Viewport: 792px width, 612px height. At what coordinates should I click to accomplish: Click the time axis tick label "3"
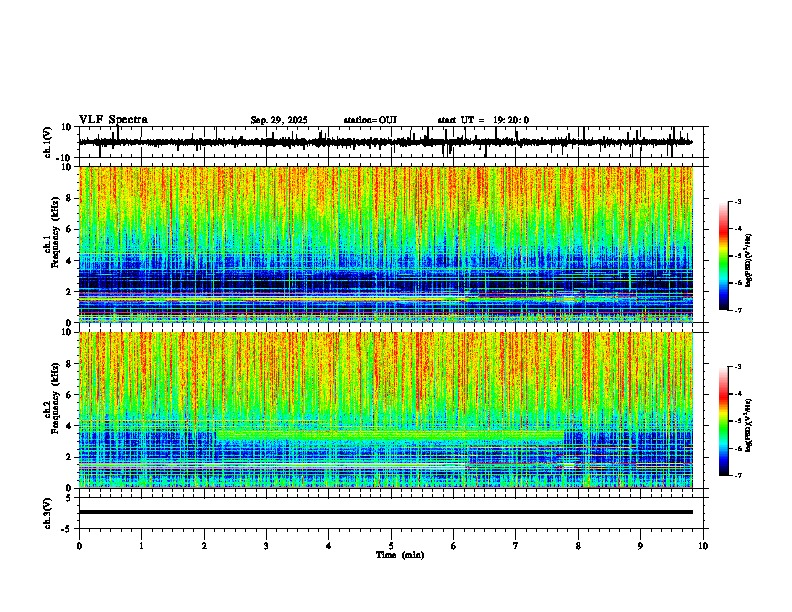(266, 546)
